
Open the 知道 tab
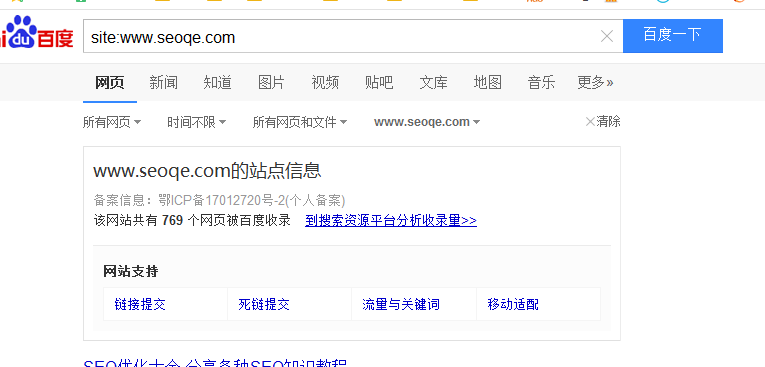point(217,82)
